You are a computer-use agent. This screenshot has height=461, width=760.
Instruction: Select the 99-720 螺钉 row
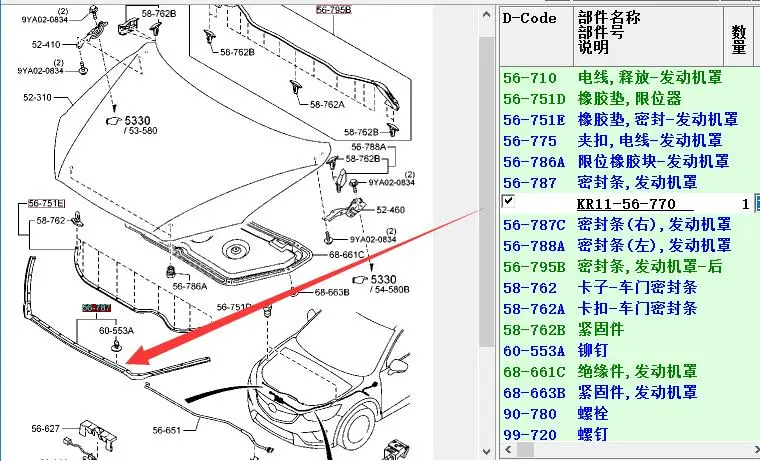629,435
